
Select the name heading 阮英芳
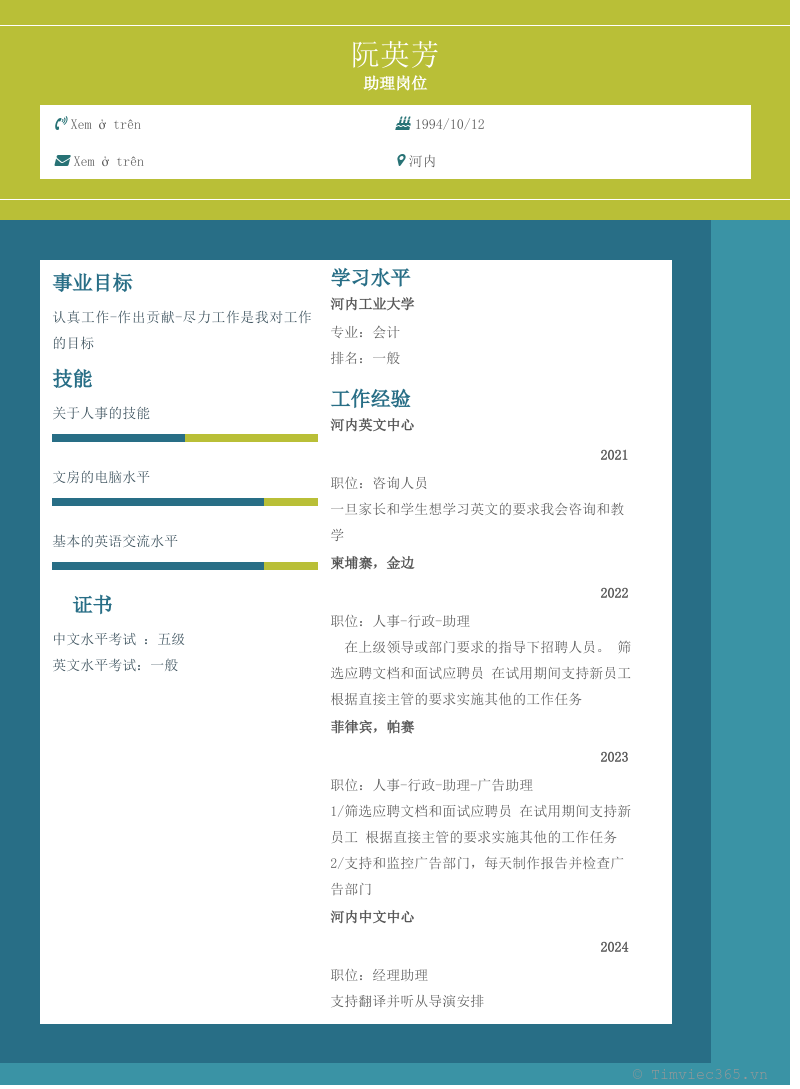[x=395, y=54]
